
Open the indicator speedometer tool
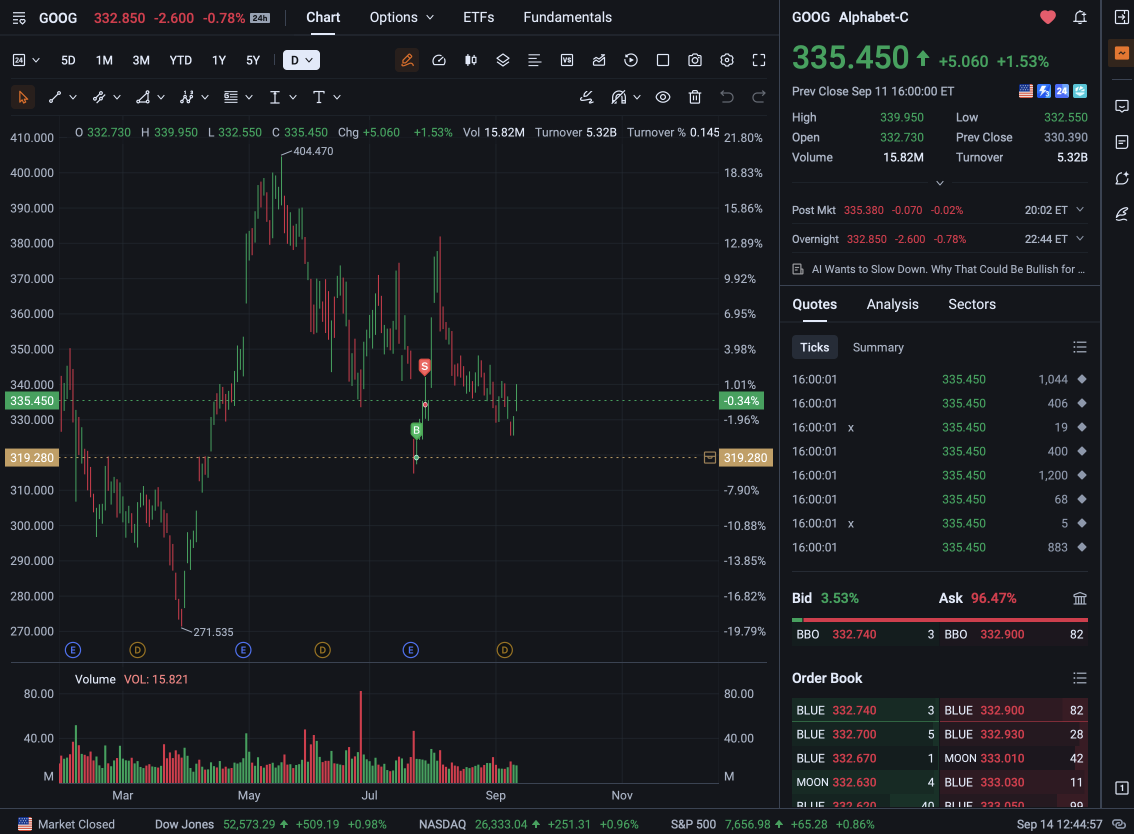439,60
